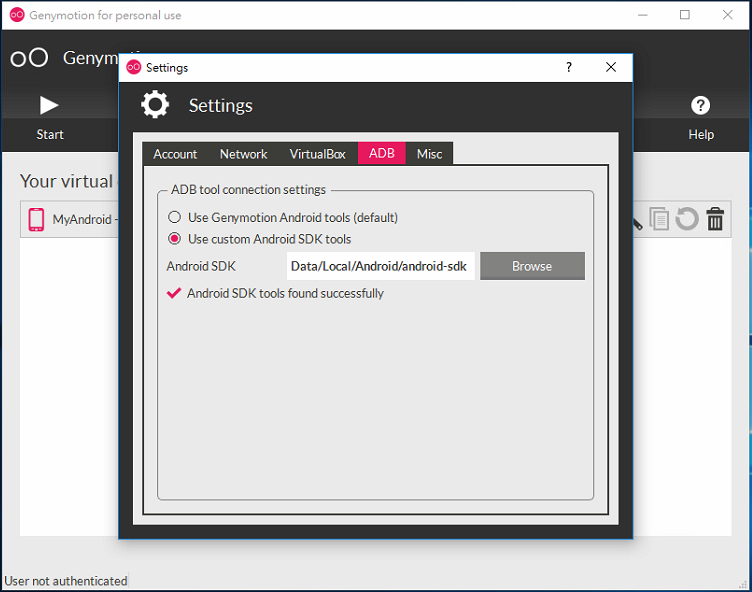Open the Misc tab
This screenshot has width=752, height=592.
(x=429, y=154)
